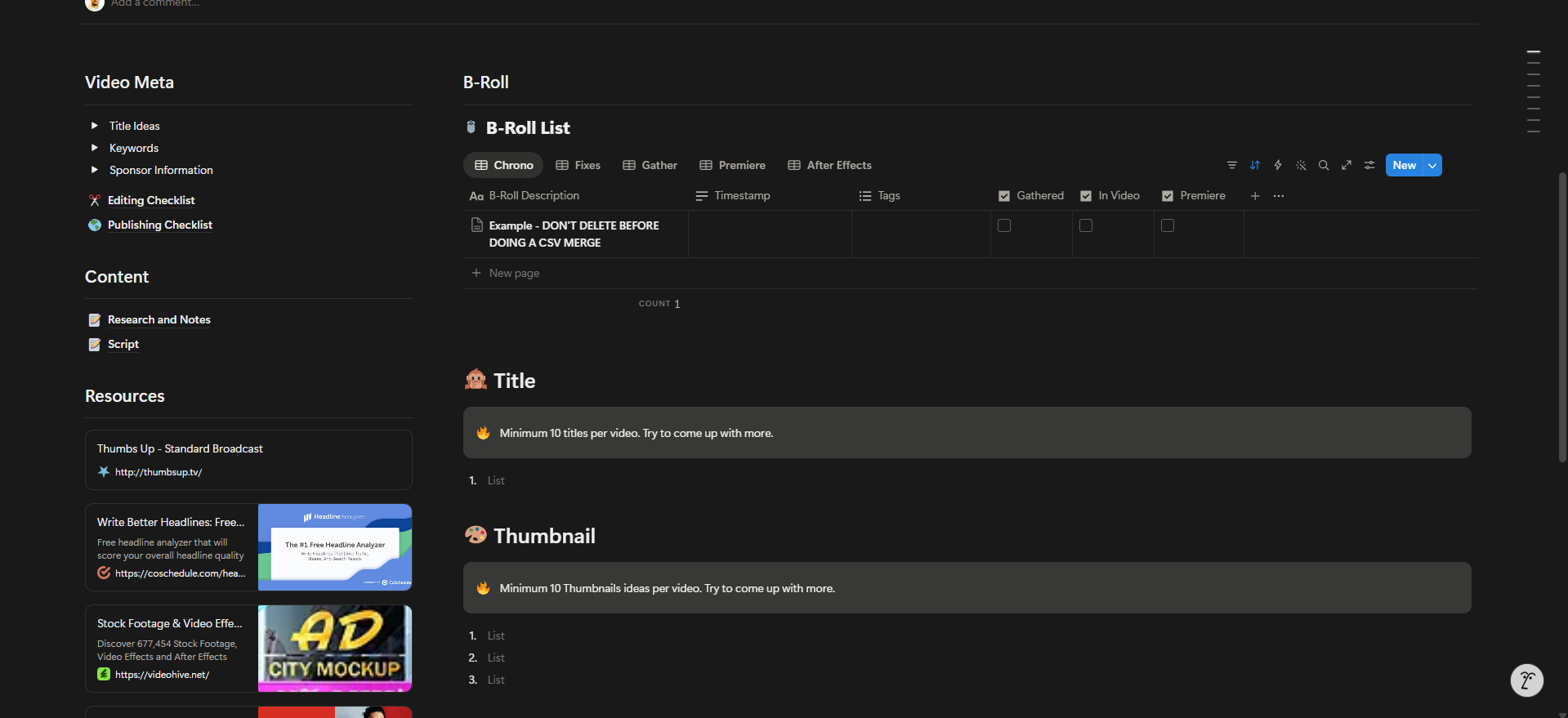
Task: Open the Tags column header menu
Action: 921,196
